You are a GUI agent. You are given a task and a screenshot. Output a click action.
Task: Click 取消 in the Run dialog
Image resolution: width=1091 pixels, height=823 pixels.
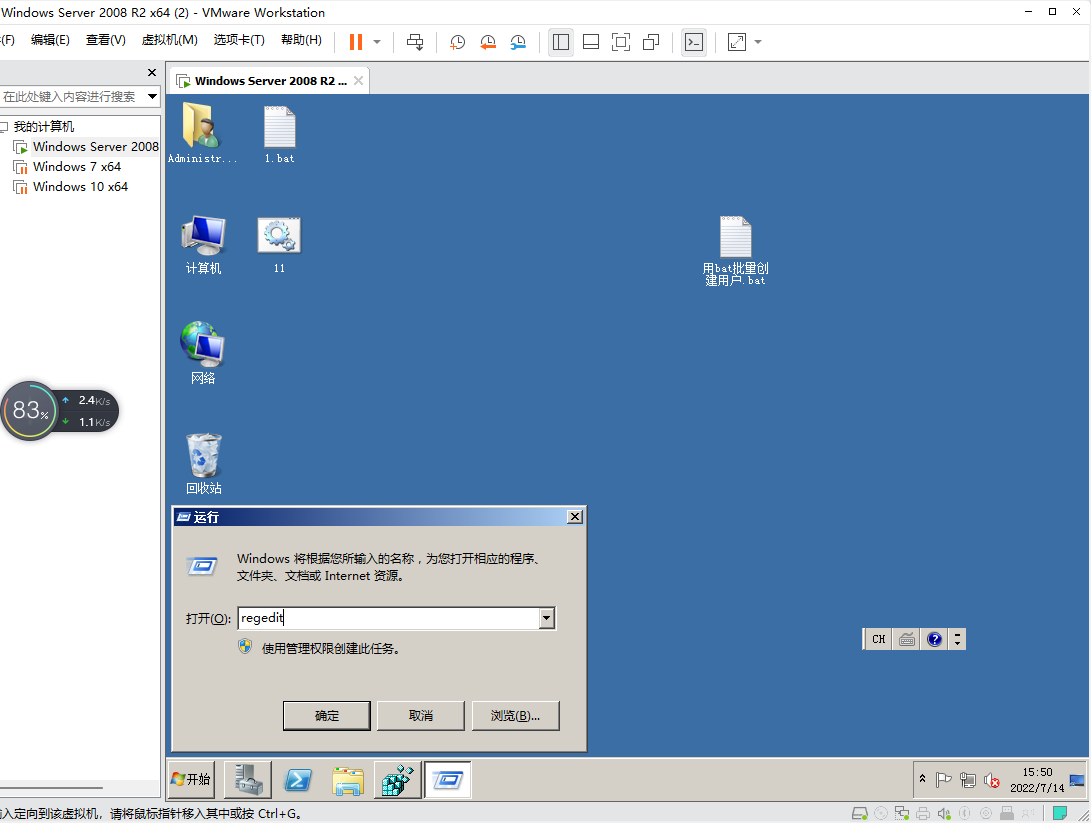click(421, 715)
